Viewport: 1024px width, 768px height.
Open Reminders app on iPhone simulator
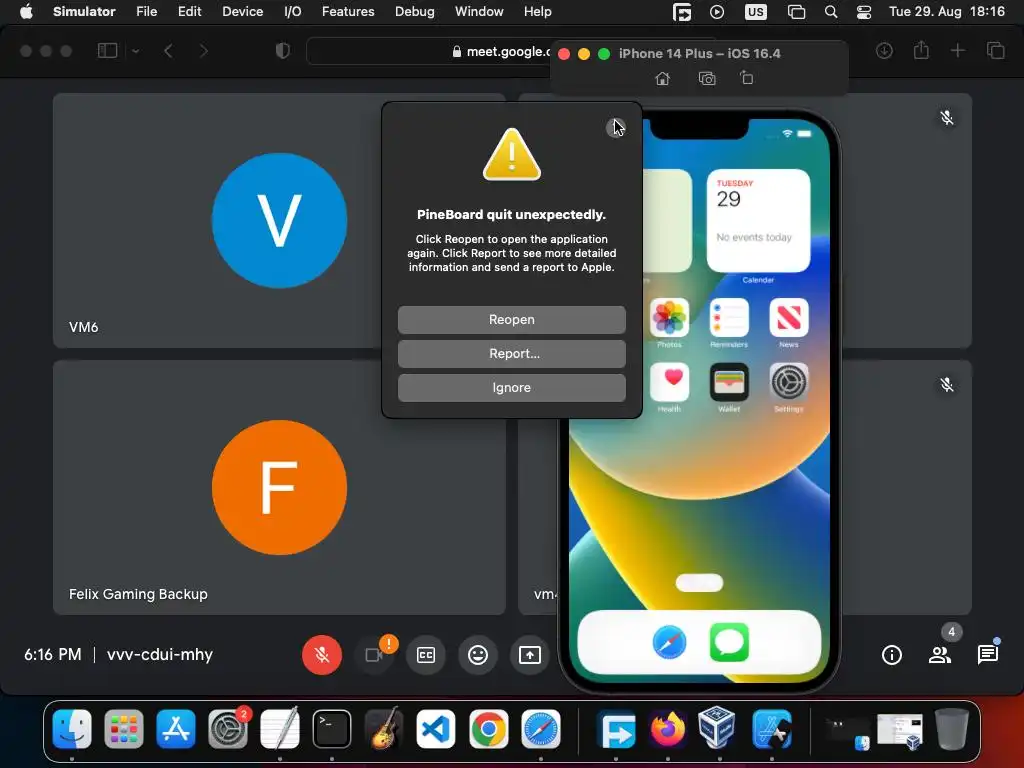pyautogui.click(x=729, y=317)
